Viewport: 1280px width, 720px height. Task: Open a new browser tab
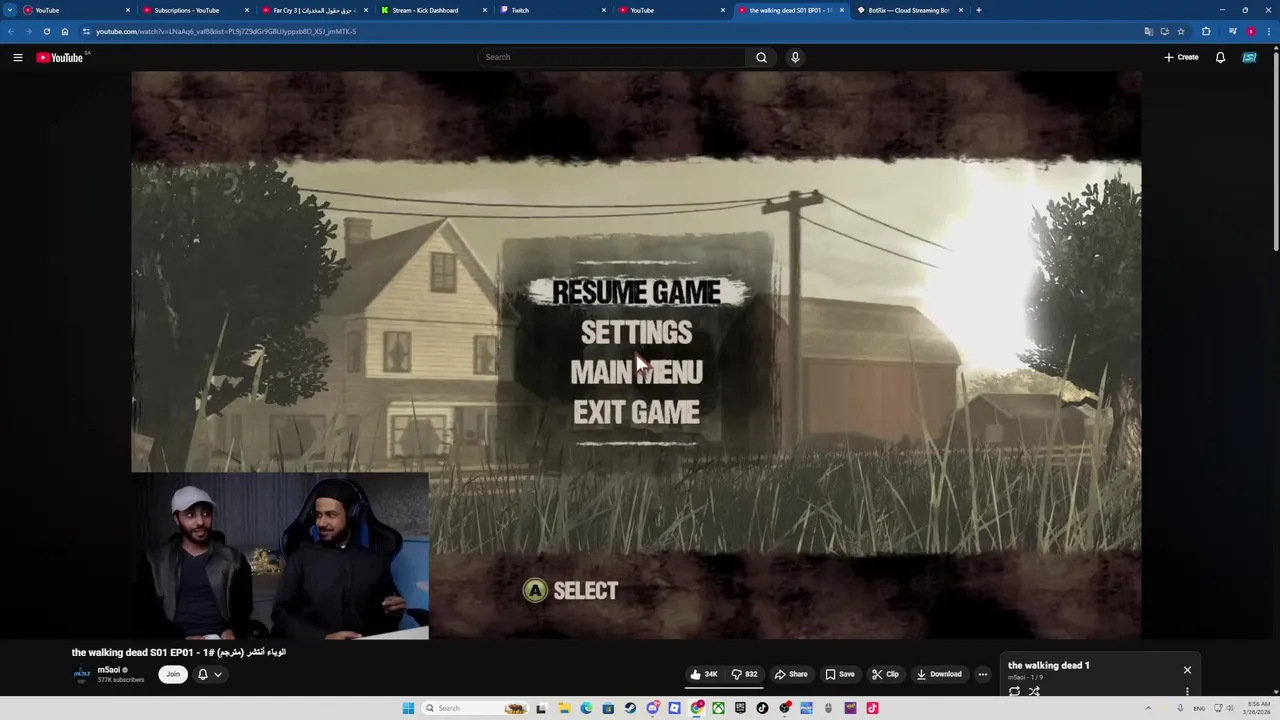pos(978,10)
